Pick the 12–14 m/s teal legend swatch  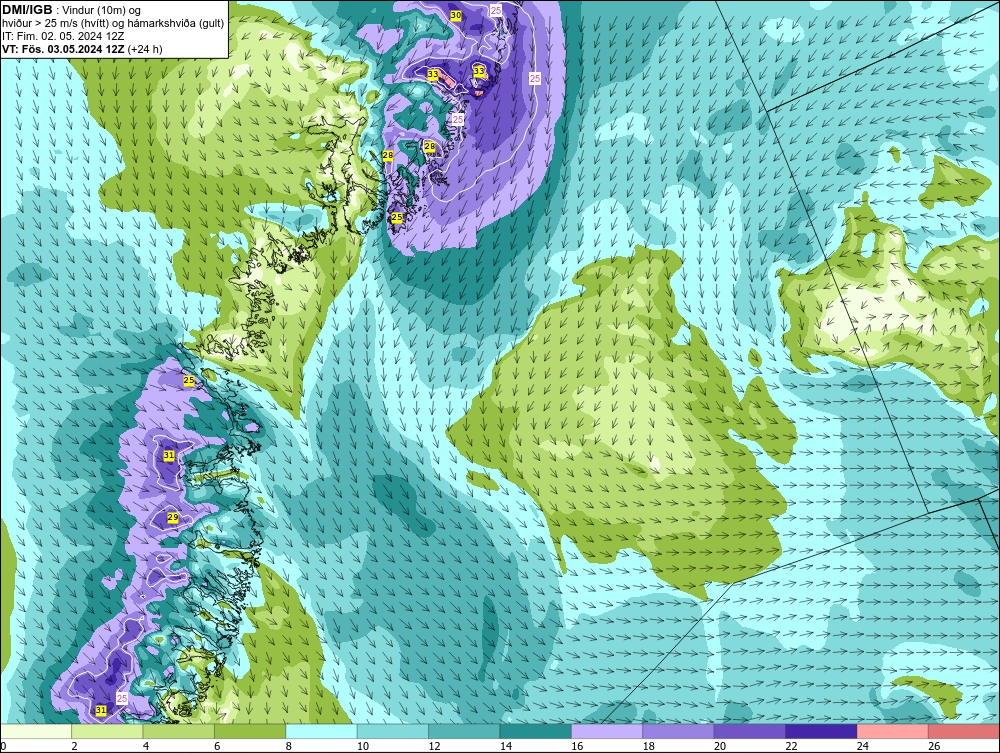[x=464, y=731]
